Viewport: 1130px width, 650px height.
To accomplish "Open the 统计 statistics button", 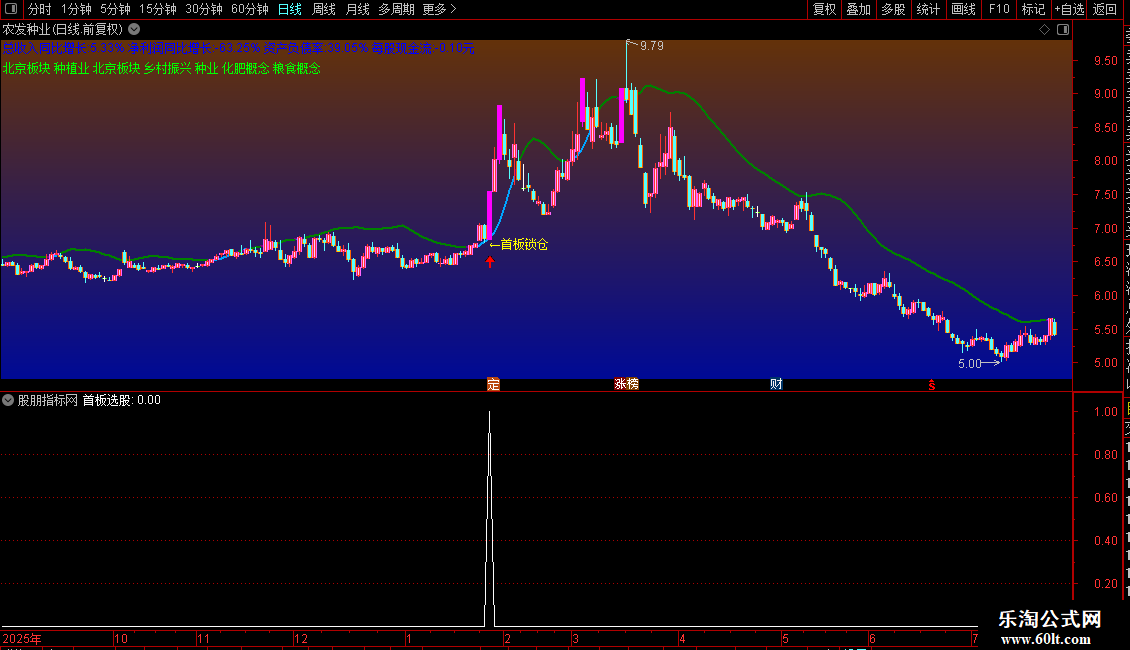I will 928,9.
